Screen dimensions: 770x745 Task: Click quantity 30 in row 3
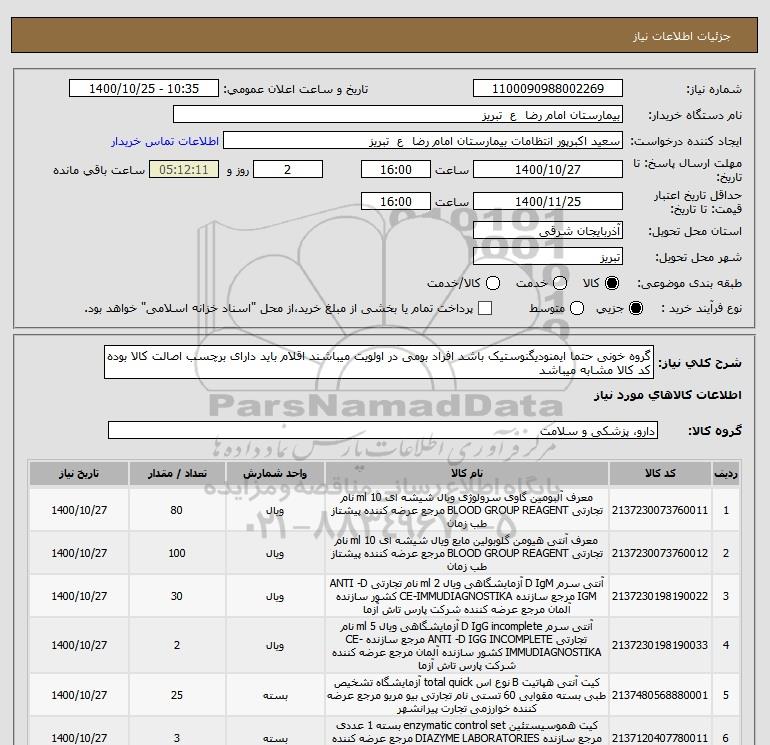[x=177, y=596]
